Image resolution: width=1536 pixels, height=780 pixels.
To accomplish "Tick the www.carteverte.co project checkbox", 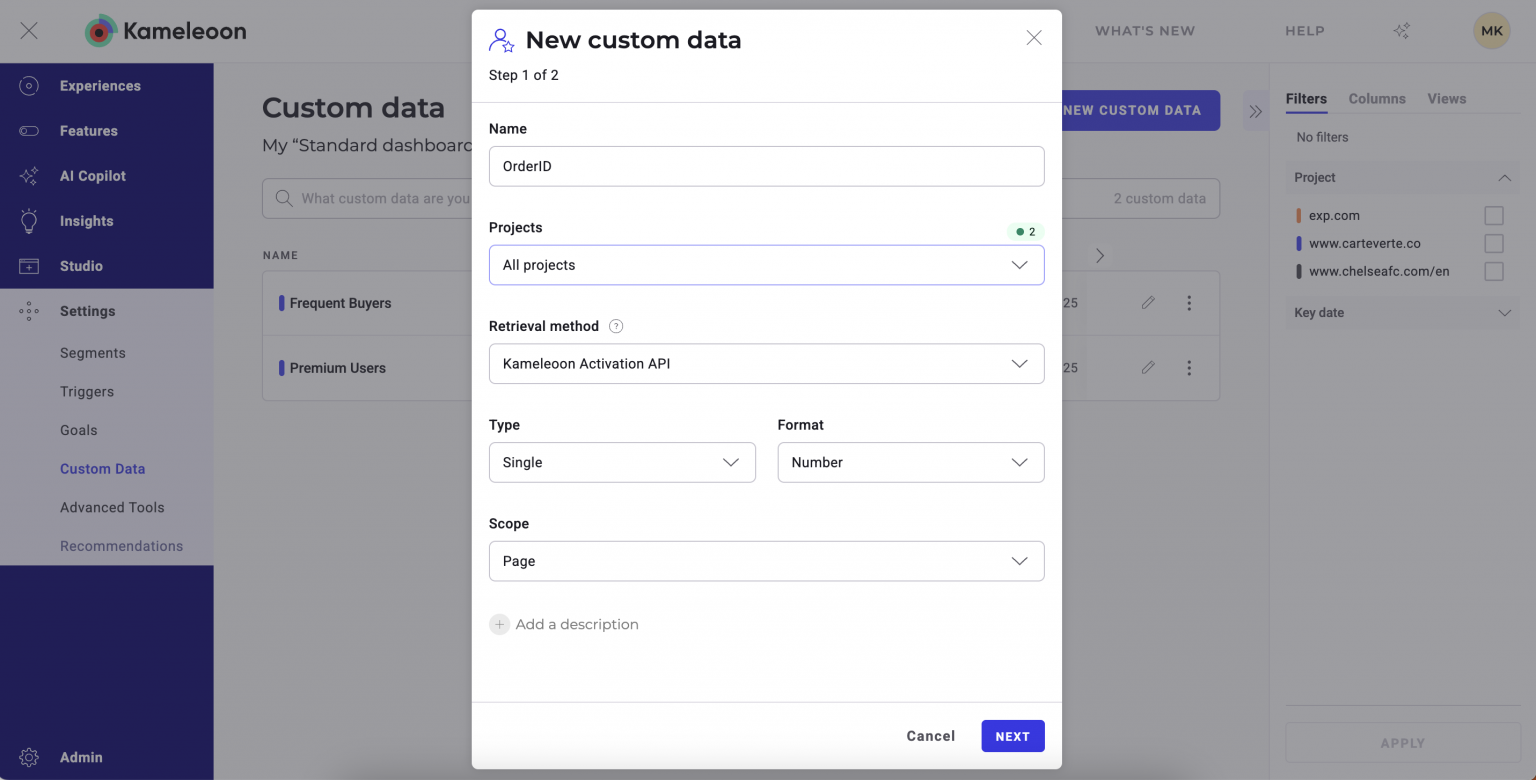I will pos(1493,243).
